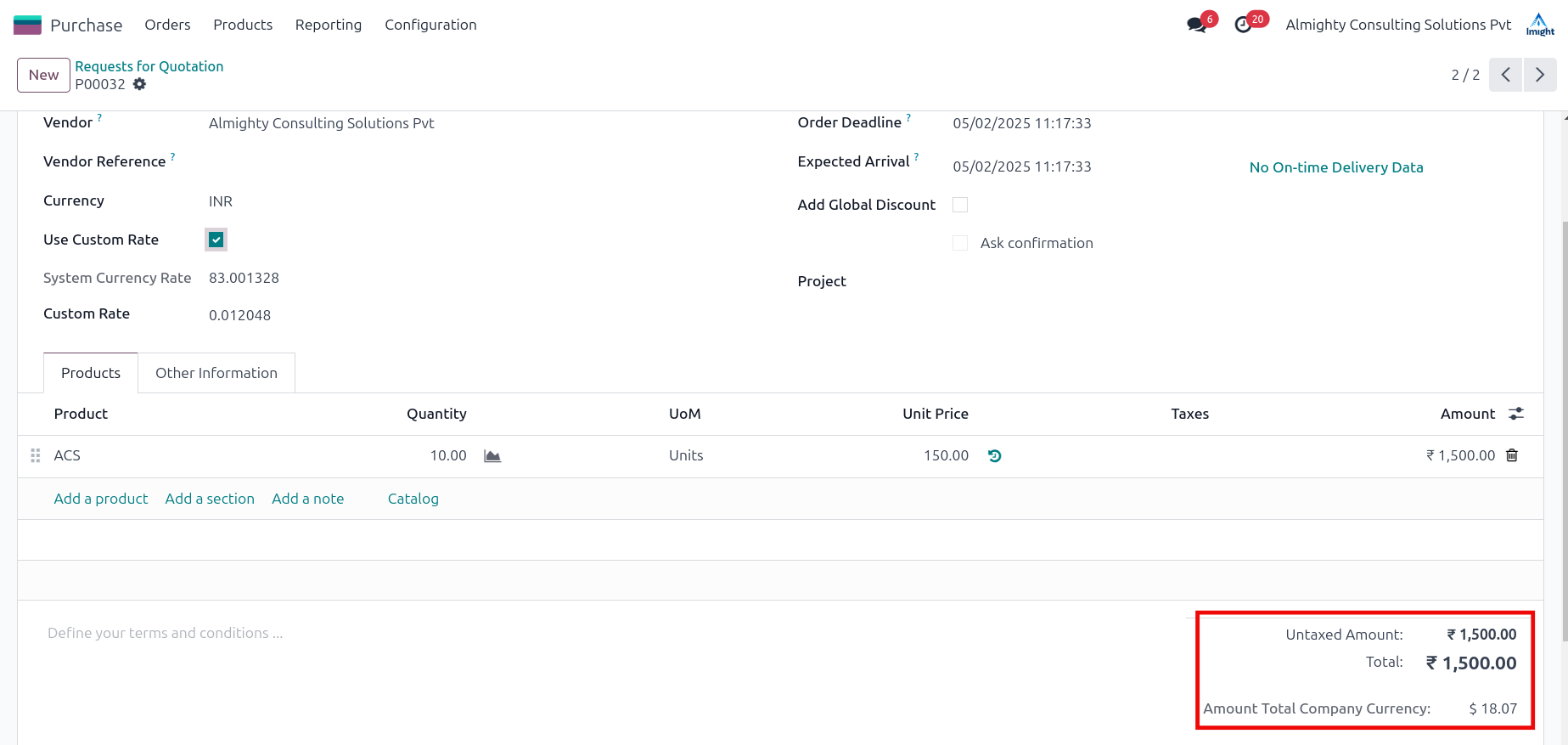Open the activities clock icon
The width and height of the screenshot is (1568, 745).
click(x=1243, y=25)
